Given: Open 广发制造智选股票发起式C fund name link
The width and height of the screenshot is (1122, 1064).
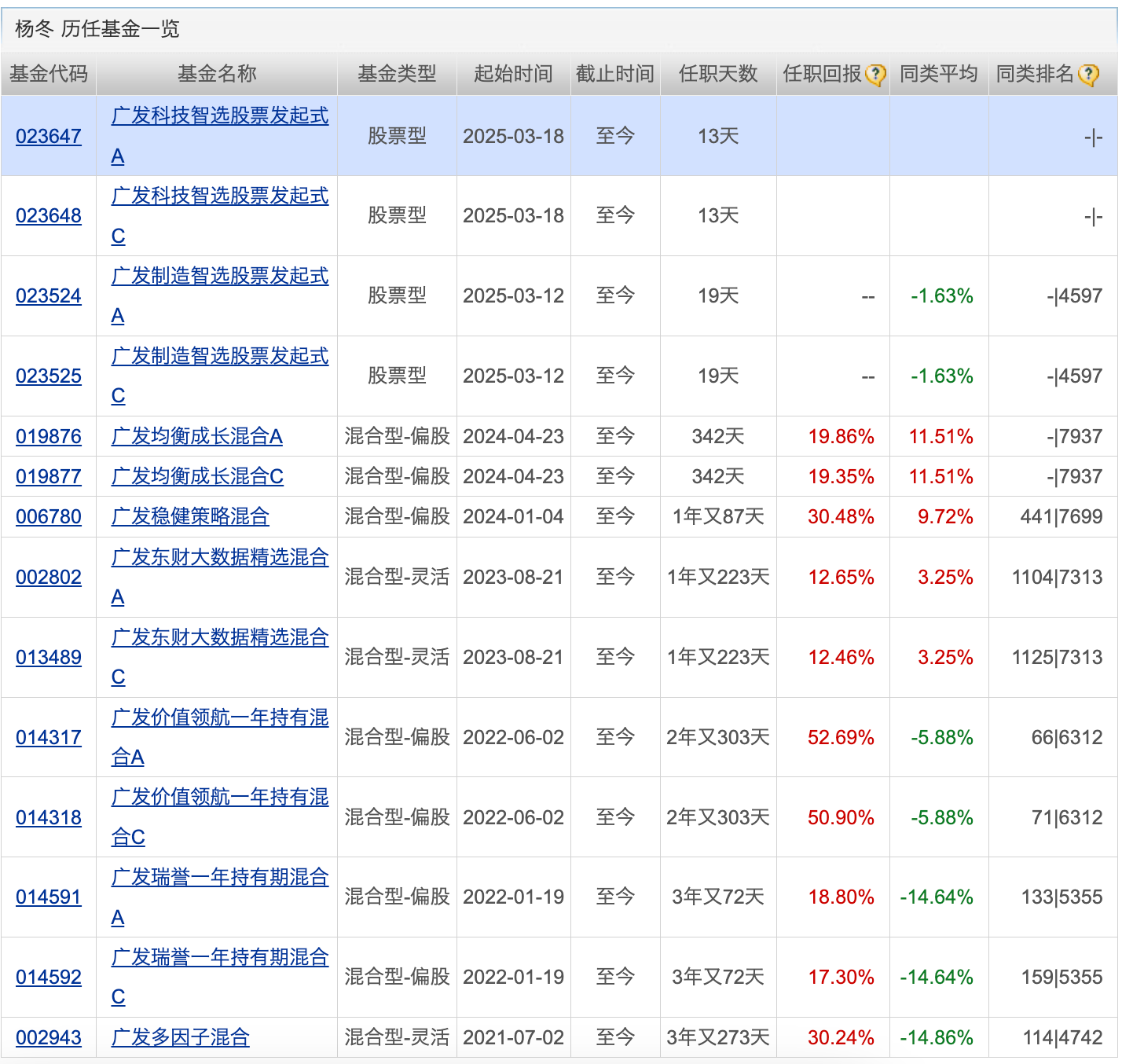Looking at the screenshot, I should click(x=220, y=376).
